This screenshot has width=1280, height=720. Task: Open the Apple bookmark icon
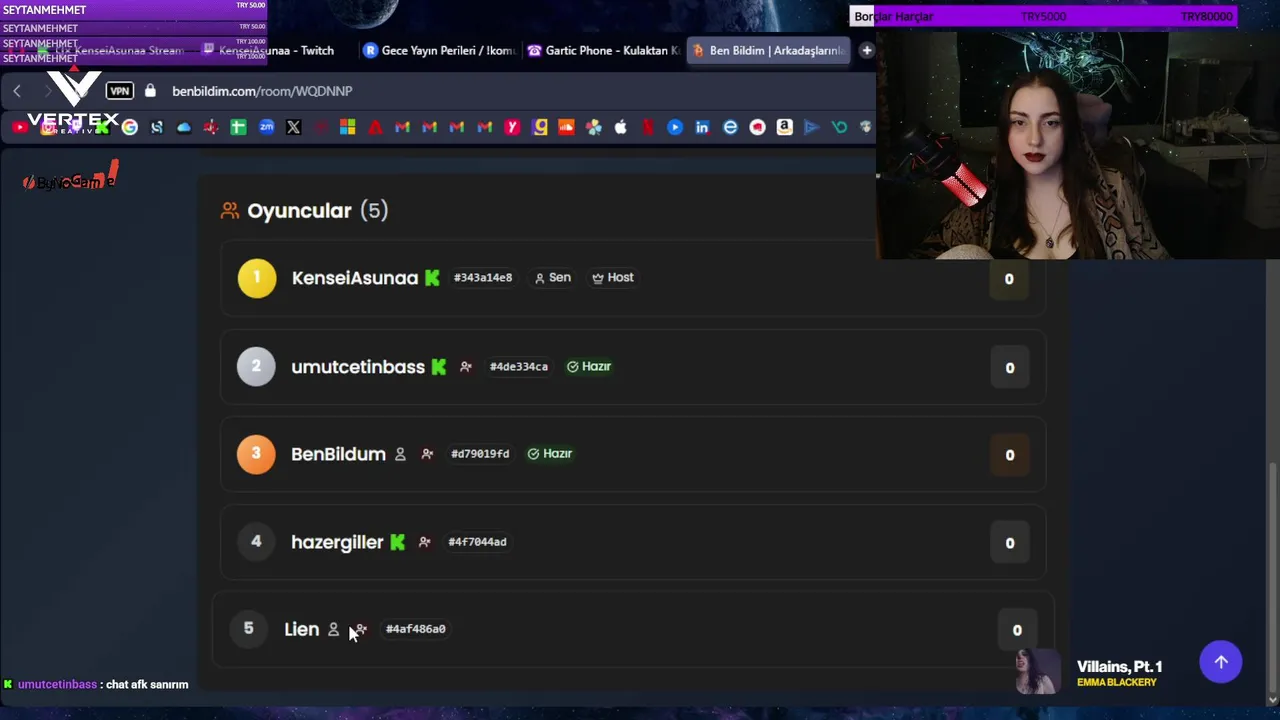[621, 127]
